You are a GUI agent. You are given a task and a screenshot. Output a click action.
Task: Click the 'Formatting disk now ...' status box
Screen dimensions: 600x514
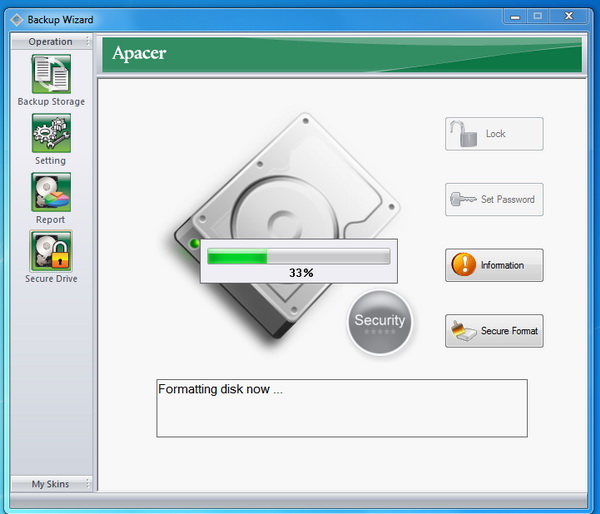click(x=342, y=408)
